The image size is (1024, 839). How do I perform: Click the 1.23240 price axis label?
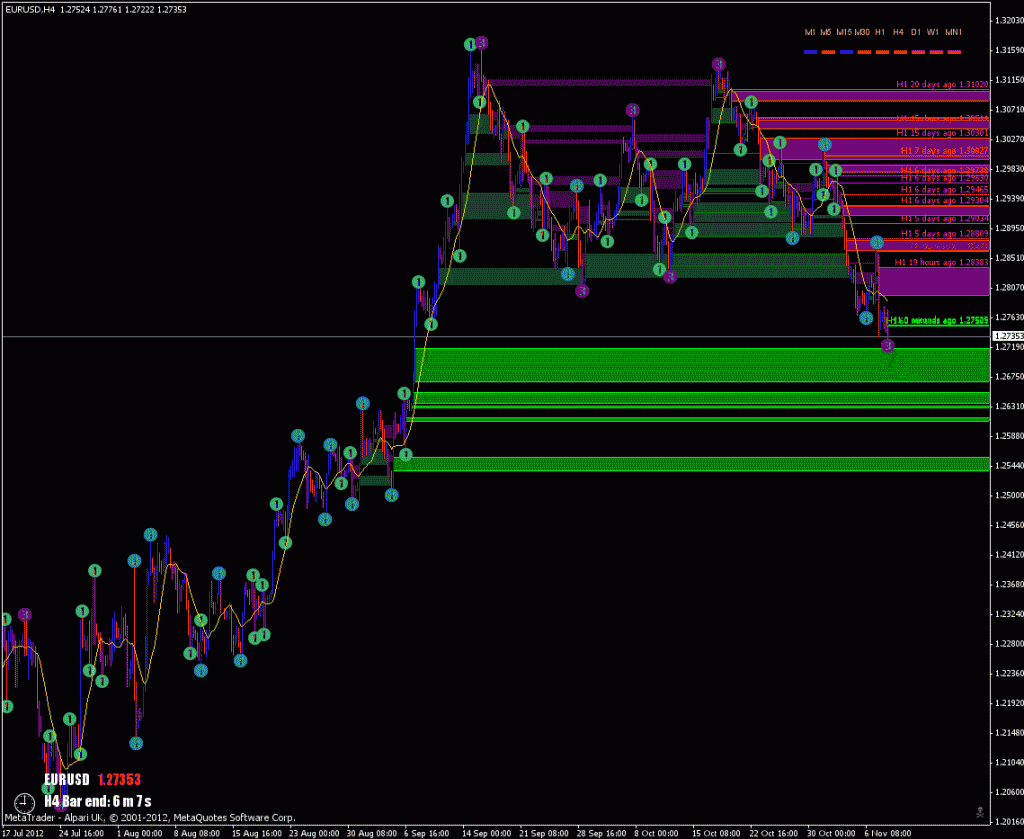tap(1008, 614)
